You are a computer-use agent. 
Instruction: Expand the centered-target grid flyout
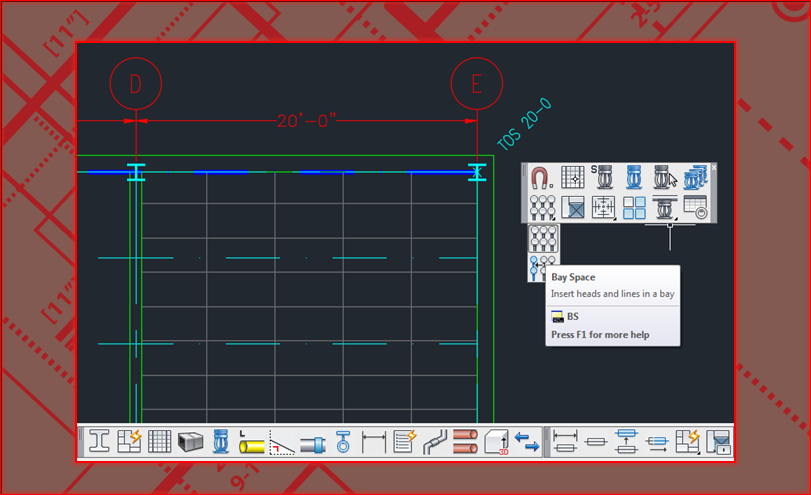(x=612, y=218)
